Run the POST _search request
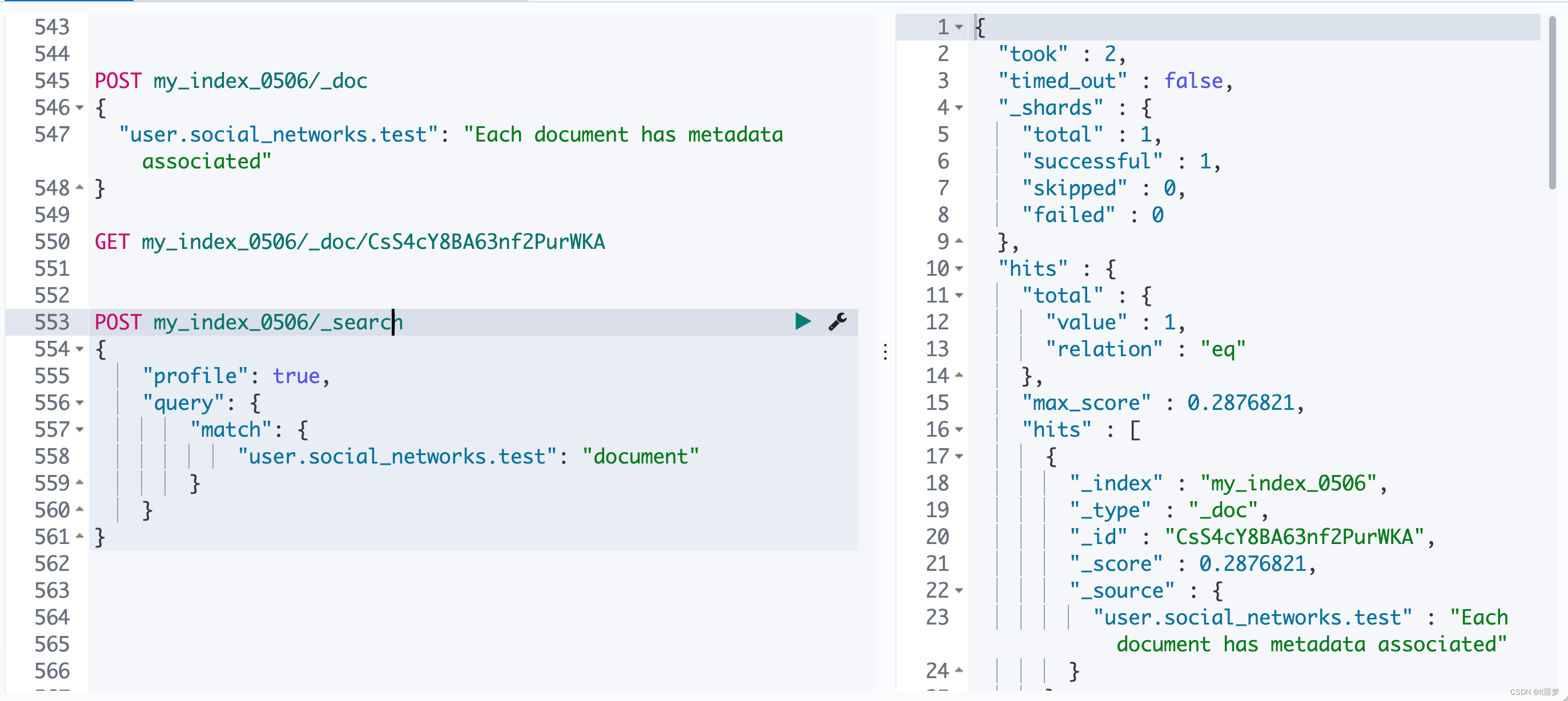The image size is (1568, 701). click(803, 321)
